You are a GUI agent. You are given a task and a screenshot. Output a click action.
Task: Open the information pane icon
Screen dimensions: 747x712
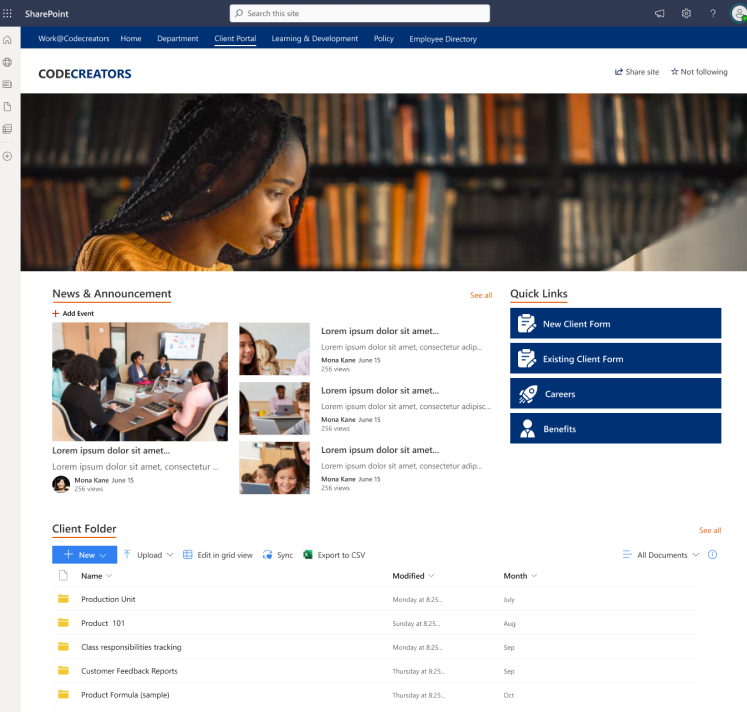(713, 555)
